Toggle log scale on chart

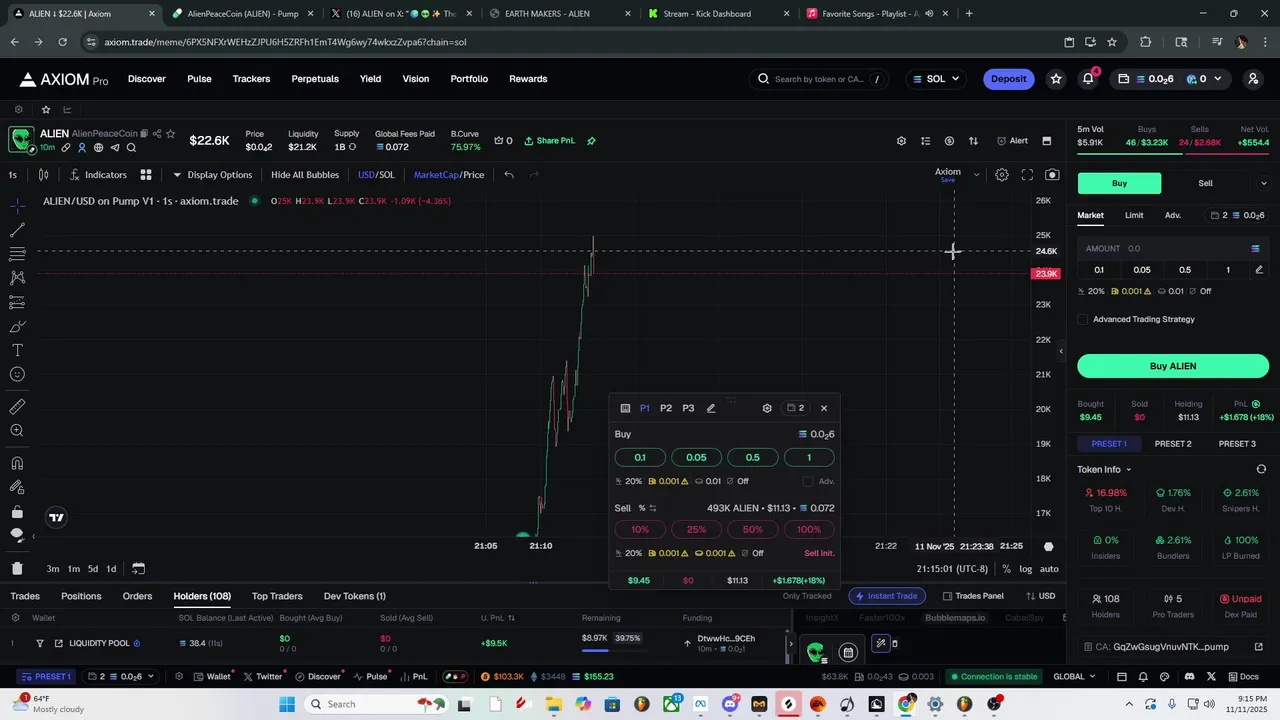pyautogui.click(x=1025, y=569)
